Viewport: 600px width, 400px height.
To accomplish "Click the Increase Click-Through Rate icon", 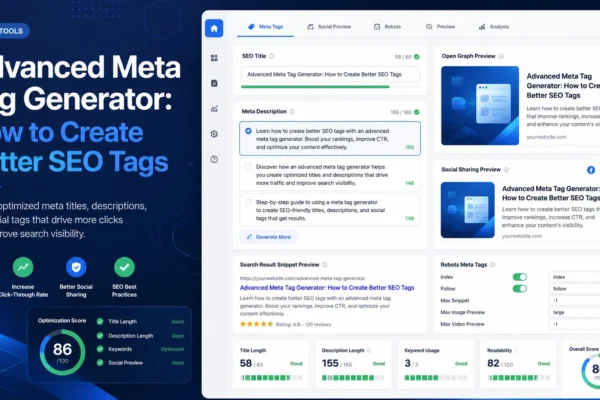I will [x=23, y=267].
